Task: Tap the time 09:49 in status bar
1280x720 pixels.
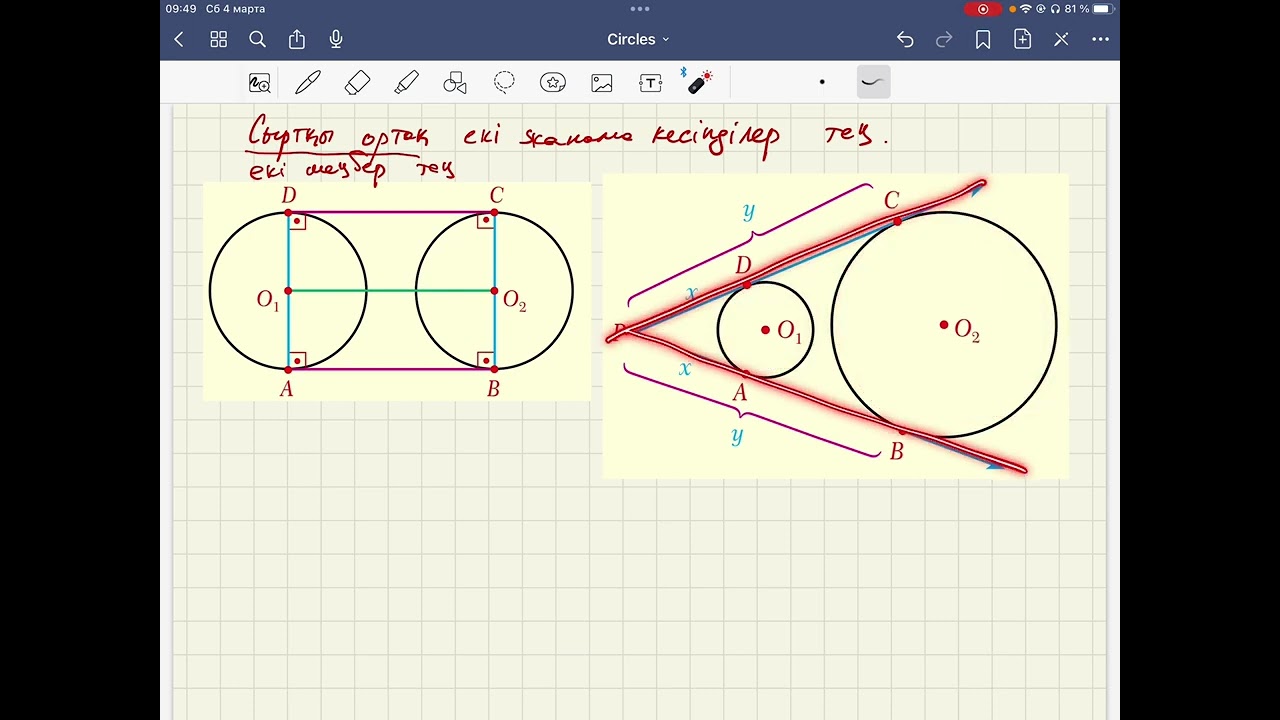Action: tap(181, 9)
